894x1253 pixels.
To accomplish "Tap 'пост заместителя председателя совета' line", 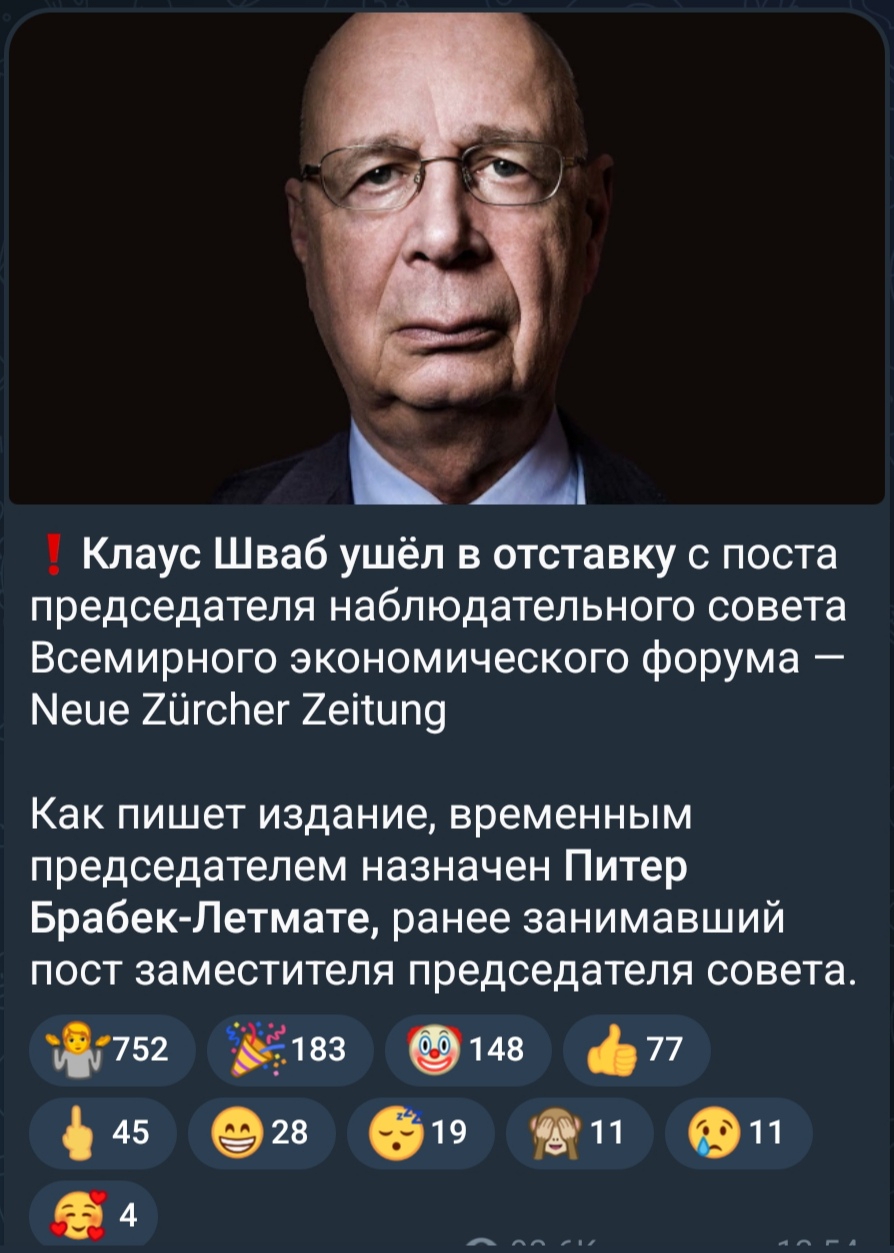I will 444,969.
